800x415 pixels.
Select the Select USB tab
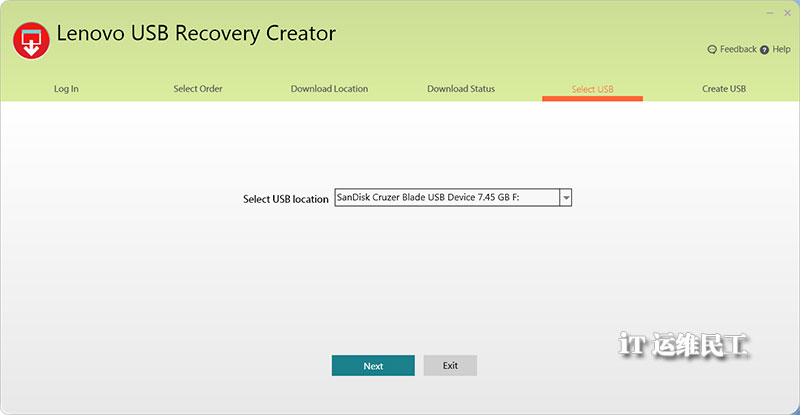[592, 89]
